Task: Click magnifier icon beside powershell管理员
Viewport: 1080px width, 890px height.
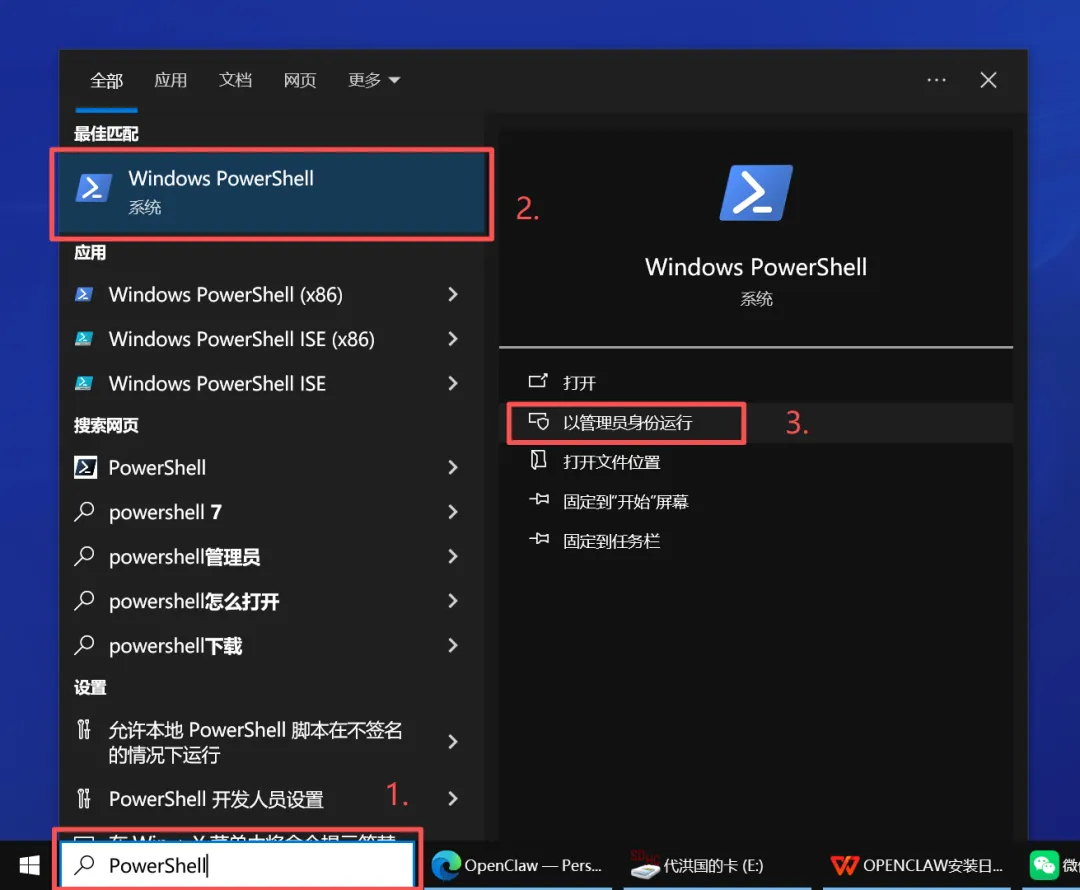Action: (x=84, y=557)
